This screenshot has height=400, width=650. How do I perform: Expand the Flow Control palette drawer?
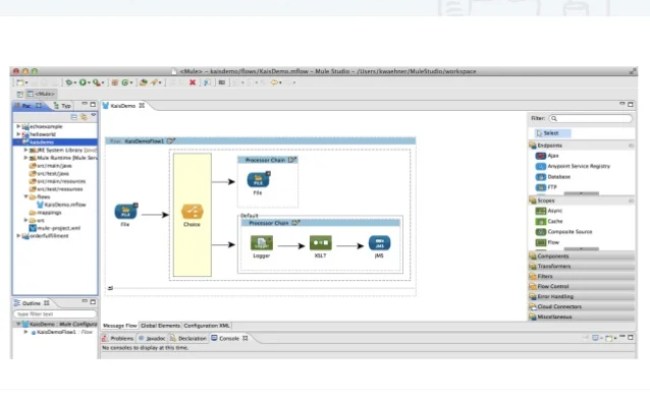click(582, 286)
